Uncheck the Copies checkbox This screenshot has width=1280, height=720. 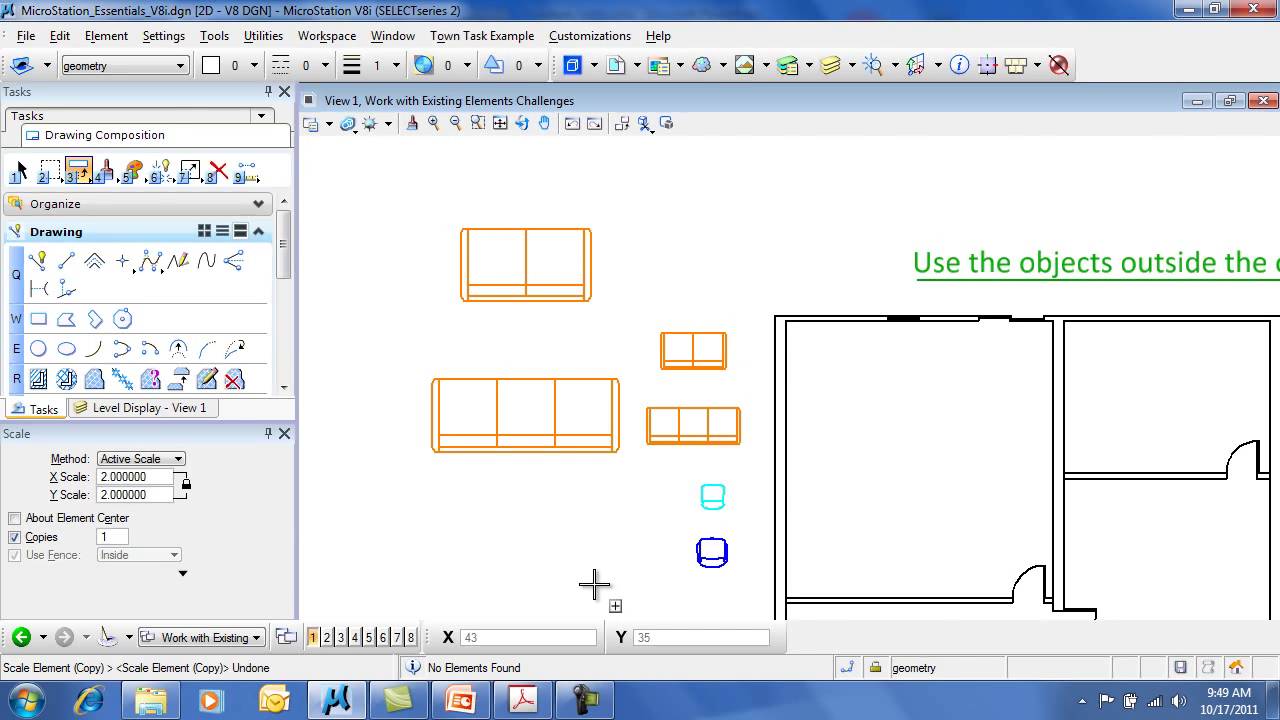[14, 537]
